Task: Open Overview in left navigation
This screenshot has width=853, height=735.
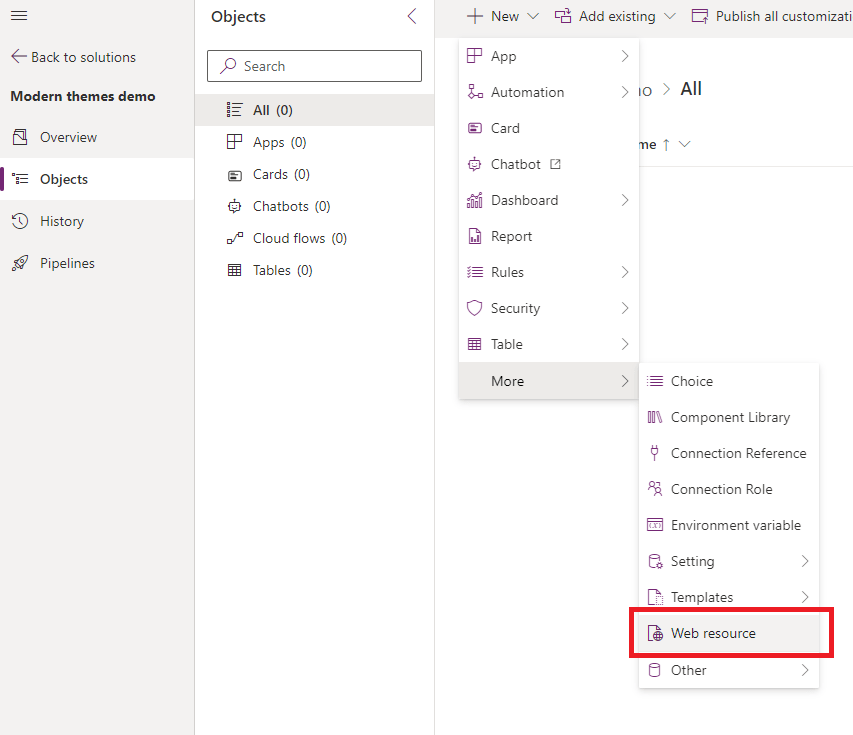Action: pos(68,137)
